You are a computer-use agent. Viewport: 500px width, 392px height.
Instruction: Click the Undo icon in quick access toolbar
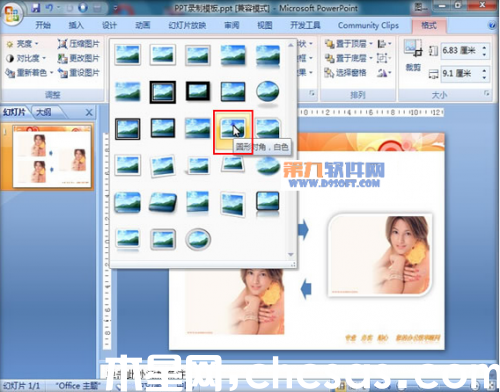(49, 8)
